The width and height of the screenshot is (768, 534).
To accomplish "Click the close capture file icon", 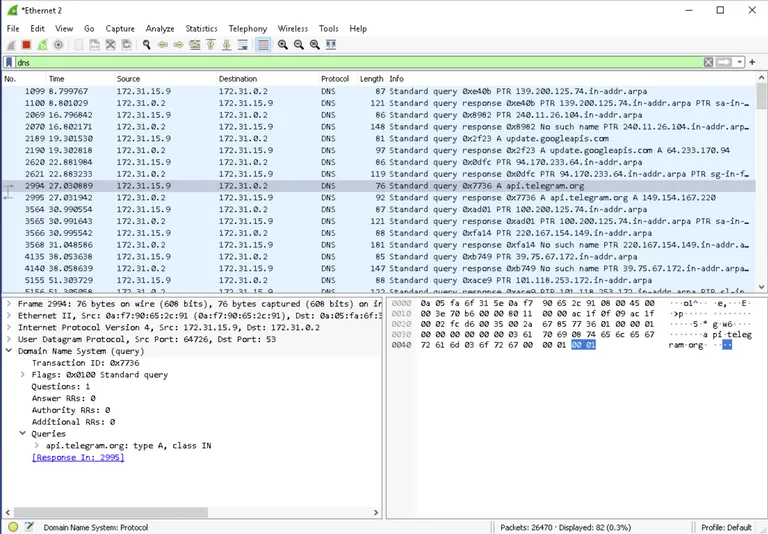I will 111,45.
